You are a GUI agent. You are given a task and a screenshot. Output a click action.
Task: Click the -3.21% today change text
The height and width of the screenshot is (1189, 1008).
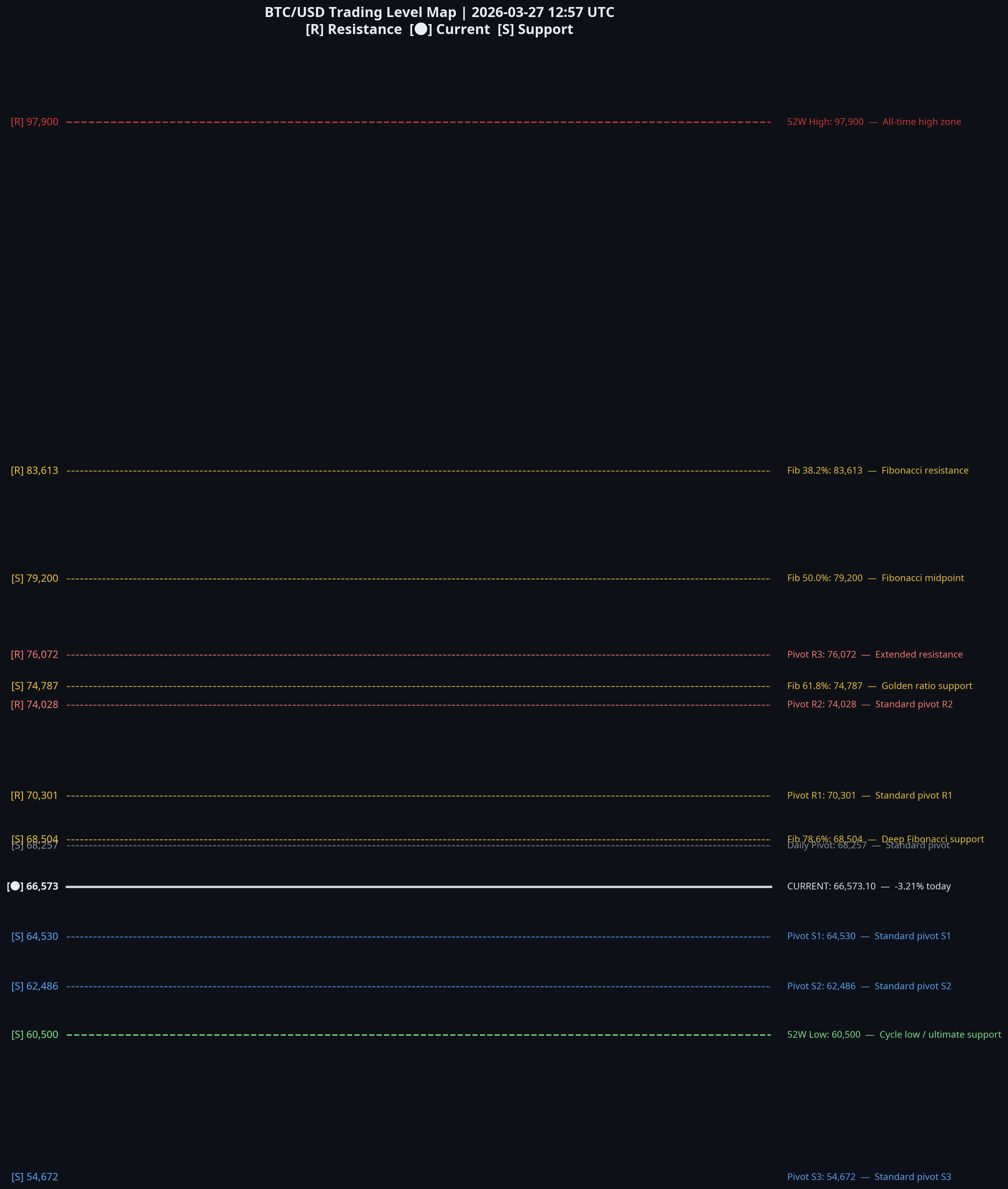pos(922,886)
